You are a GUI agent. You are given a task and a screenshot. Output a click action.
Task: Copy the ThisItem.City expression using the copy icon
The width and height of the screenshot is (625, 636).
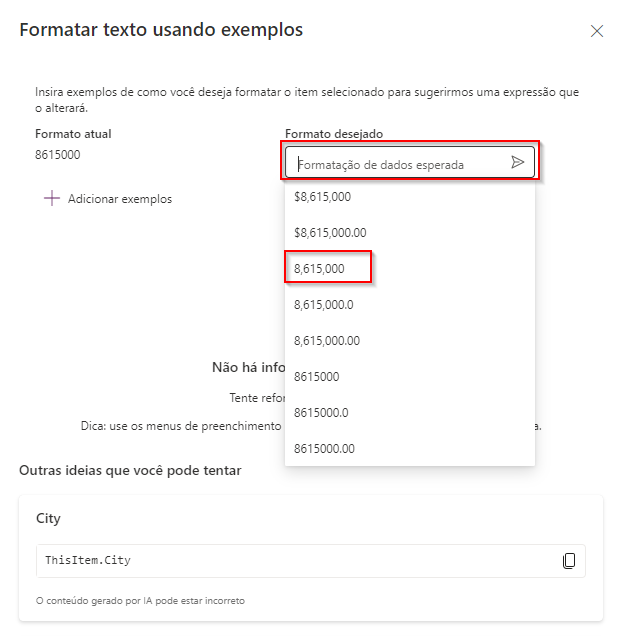tap(569, 561)
